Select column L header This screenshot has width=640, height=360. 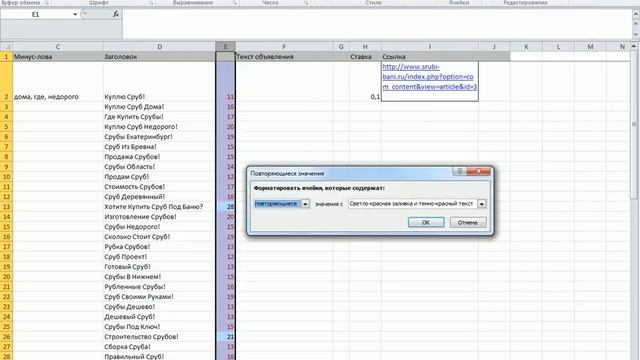coord(558,47)
